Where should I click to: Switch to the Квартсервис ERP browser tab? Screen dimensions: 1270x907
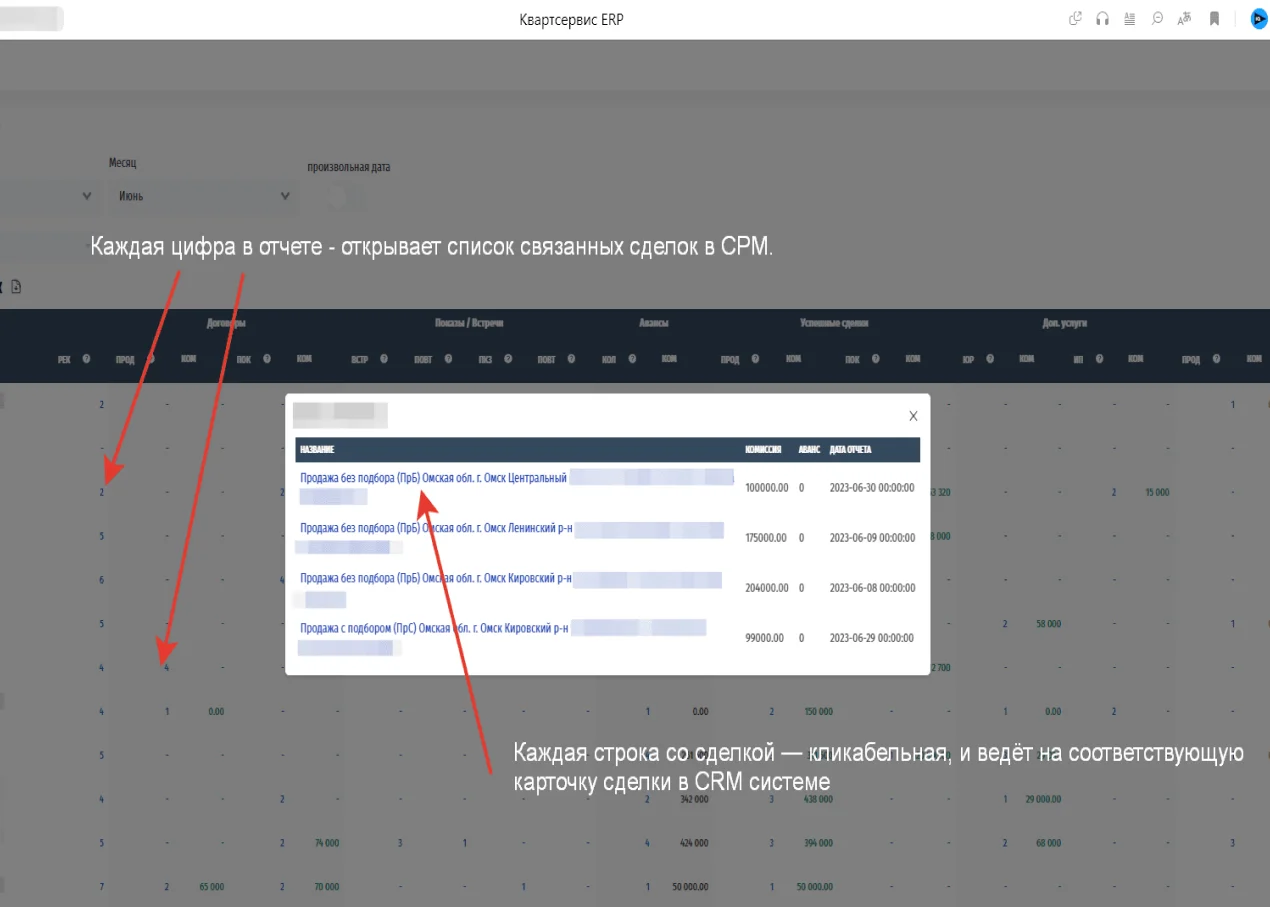coord(30,18)
